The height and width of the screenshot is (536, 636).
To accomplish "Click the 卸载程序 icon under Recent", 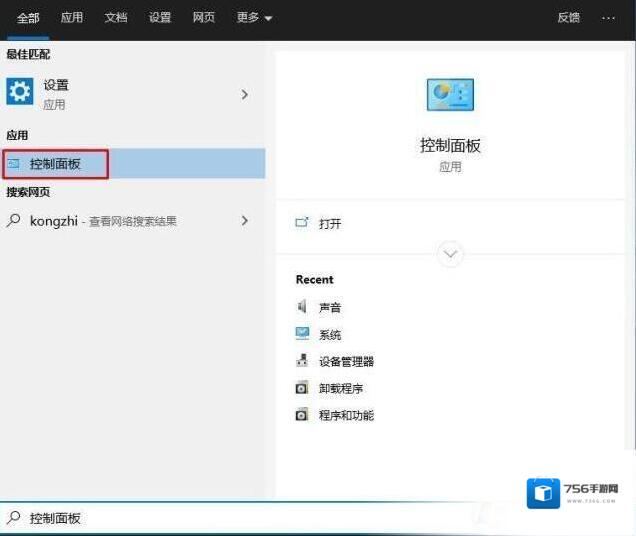I will point(302,388).
